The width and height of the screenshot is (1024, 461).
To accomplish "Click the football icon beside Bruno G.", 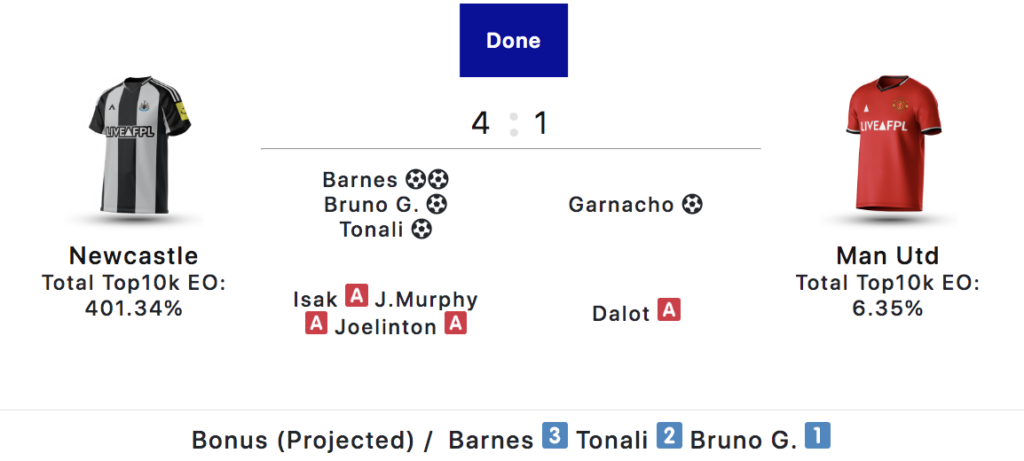I will click(436, 204).
